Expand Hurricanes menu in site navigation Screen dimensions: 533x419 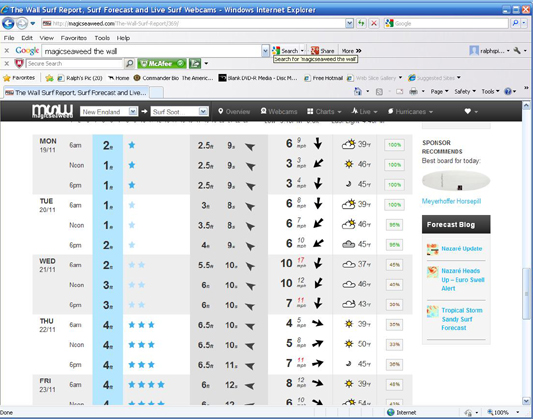tap(410, 111)
